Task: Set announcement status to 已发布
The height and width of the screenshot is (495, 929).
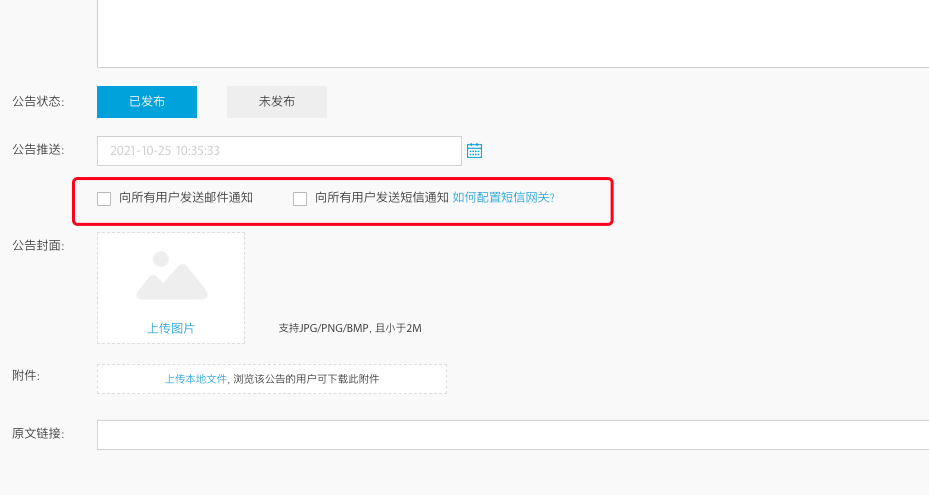Action: (147, 101)
